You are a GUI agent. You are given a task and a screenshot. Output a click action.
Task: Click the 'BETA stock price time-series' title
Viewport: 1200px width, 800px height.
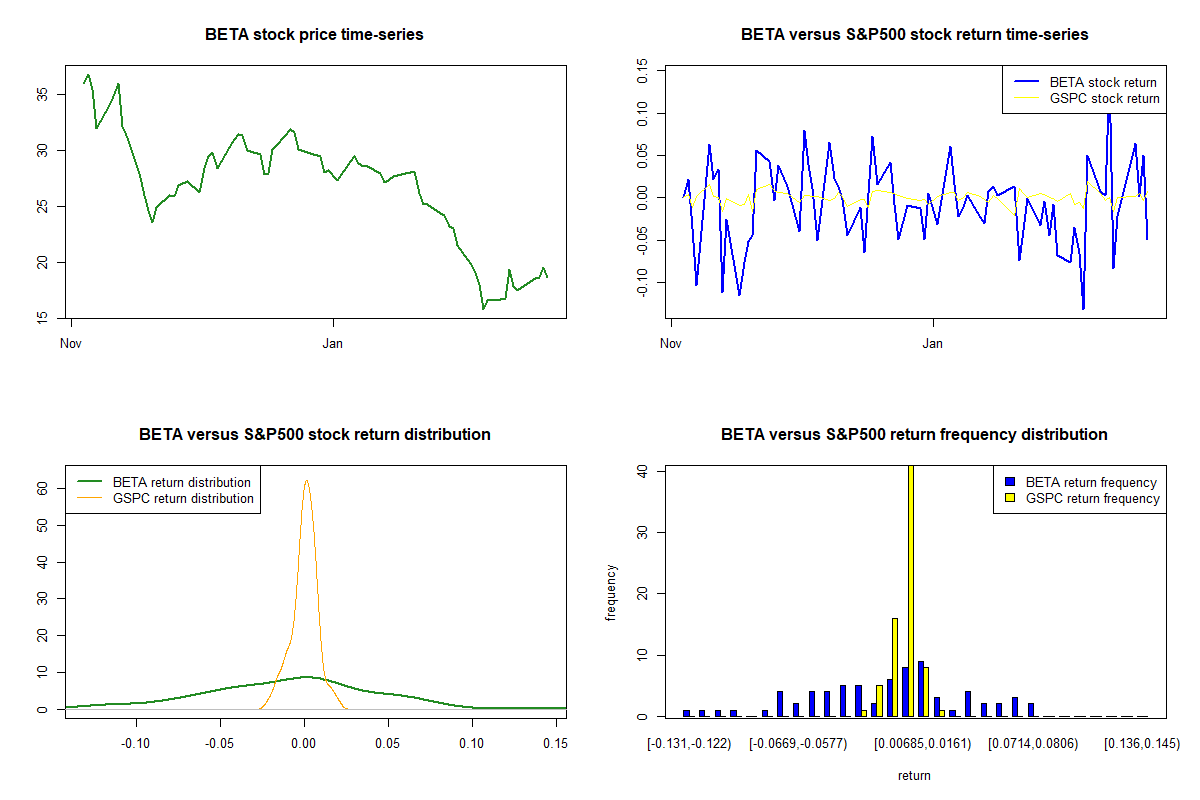[x=314, y=35]
